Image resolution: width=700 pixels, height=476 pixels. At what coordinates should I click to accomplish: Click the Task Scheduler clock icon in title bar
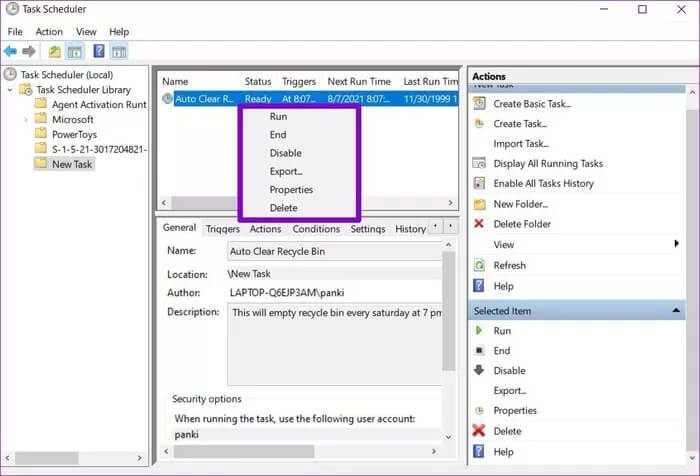pyautogui.click(x=12, y=9)
